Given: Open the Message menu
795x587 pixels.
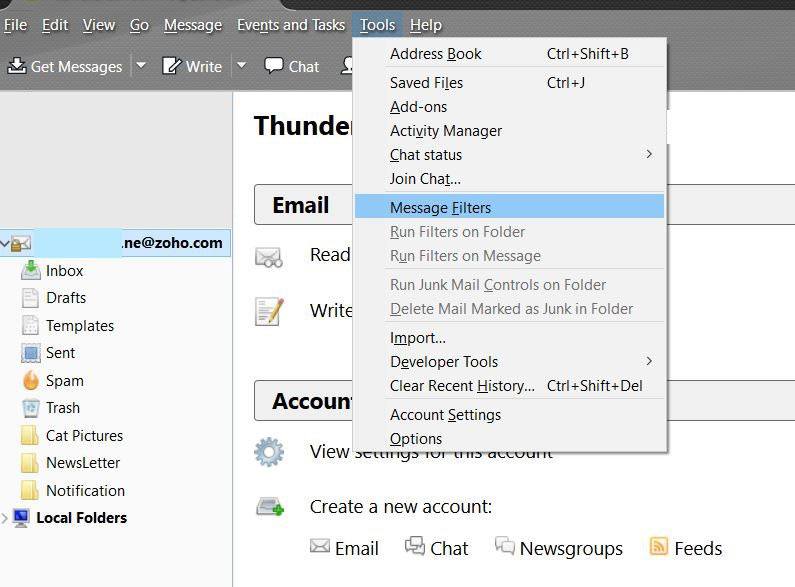Looking at the screenshot, I should 193,25.
